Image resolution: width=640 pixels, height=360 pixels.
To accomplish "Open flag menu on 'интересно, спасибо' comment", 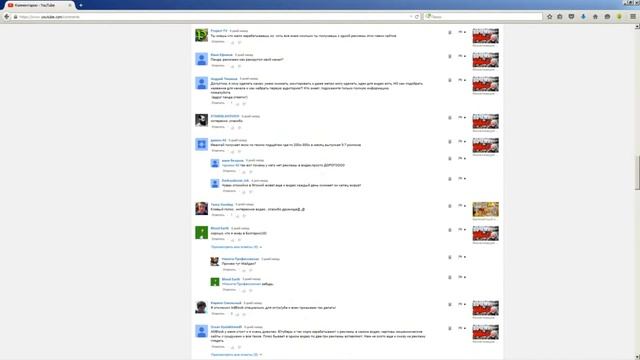I will (x=462, y=118).
